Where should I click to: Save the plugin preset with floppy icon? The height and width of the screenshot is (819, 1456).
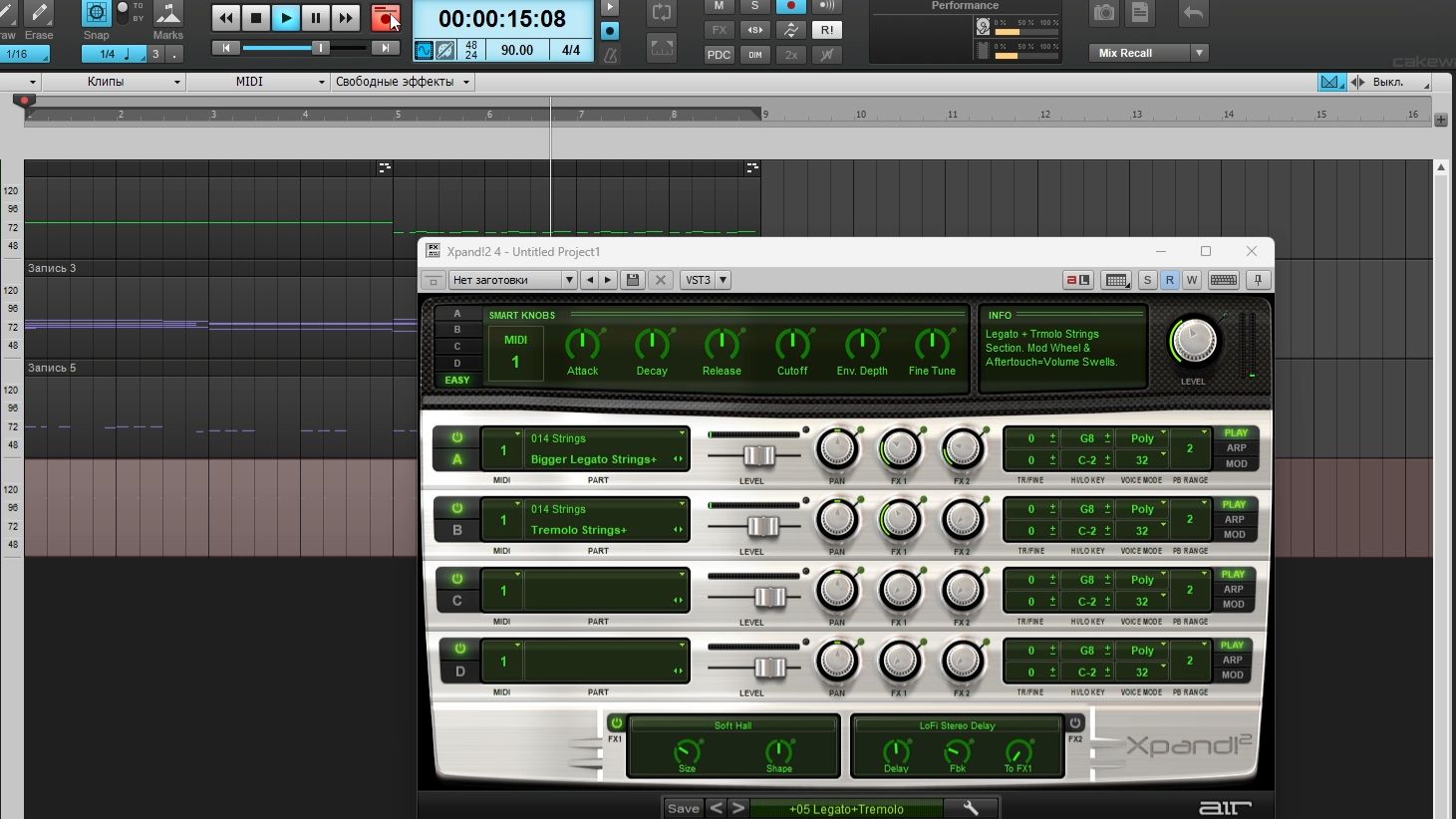[x=632, y=280]
